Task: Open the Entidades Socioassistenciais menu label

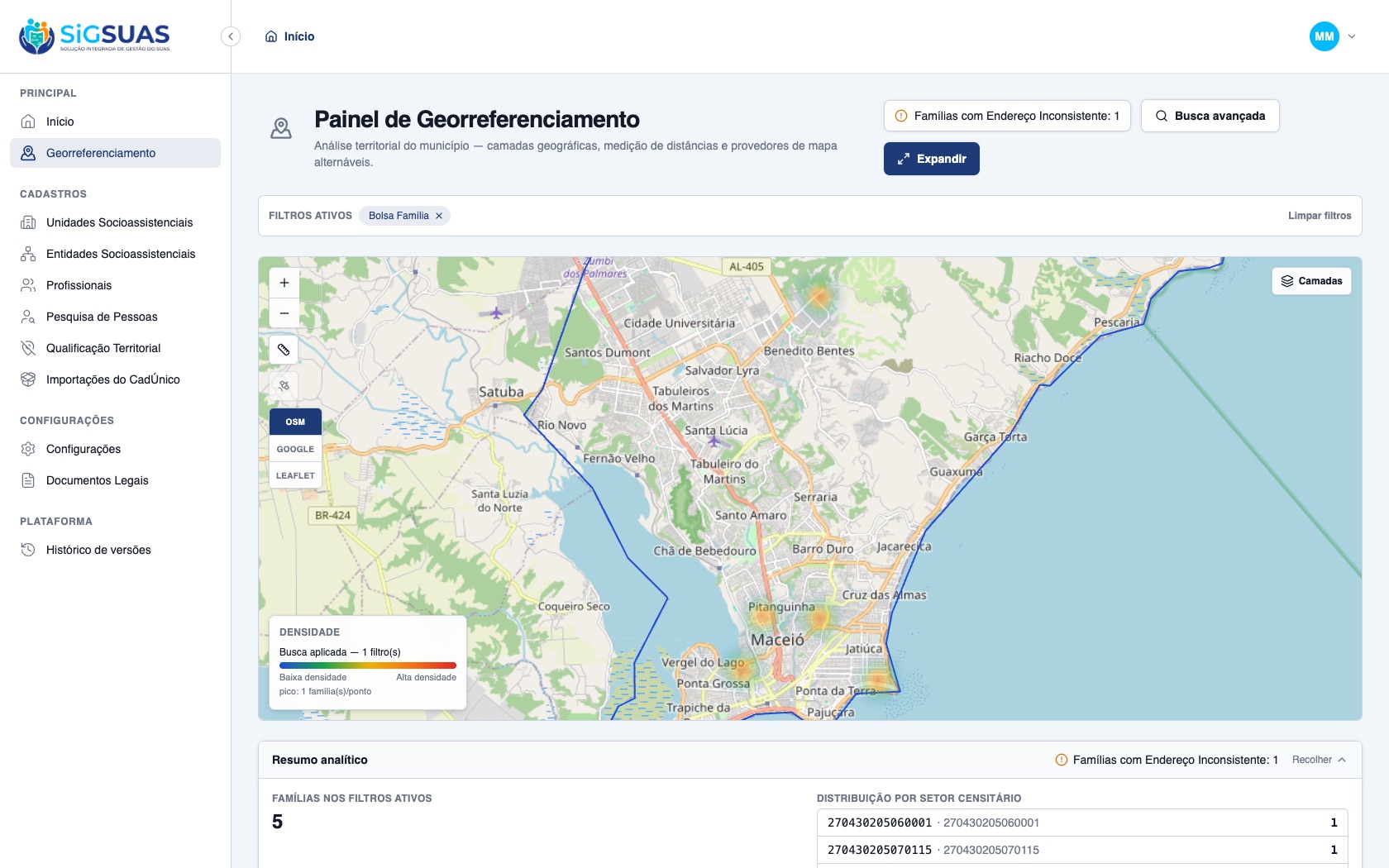Action: pyautogui.click(x=121, y=254)
